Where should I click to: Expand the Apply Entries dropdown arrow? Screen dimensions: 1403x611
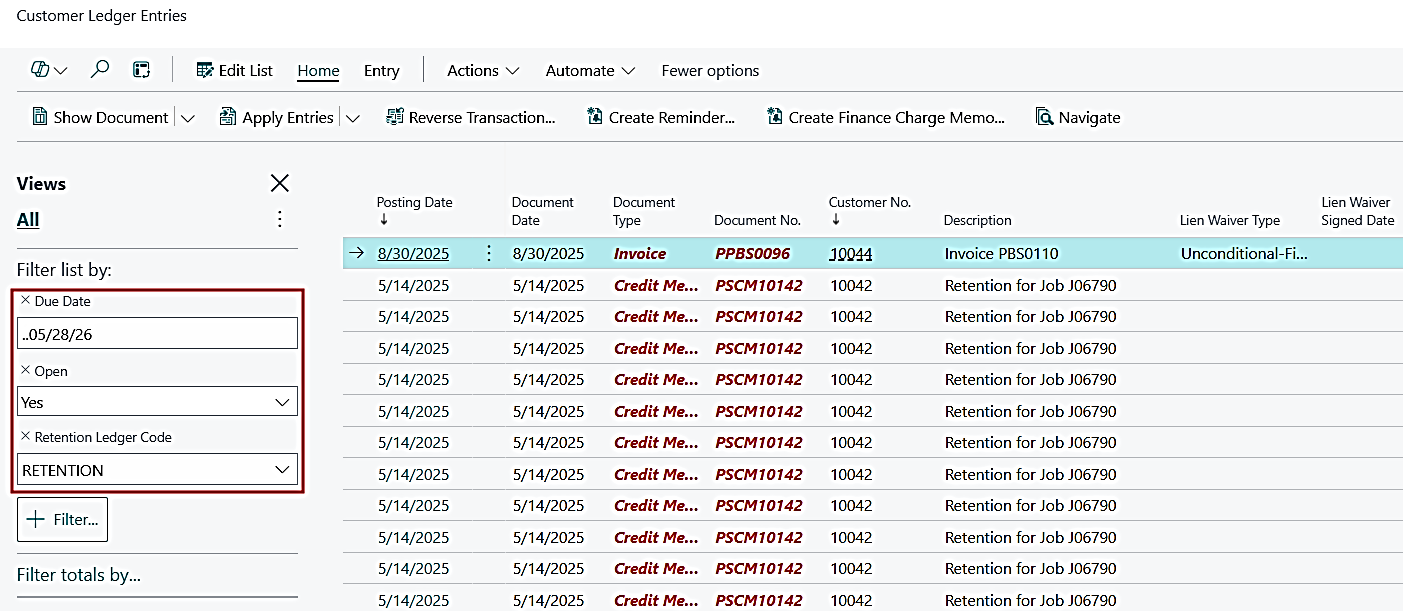coord(353,118)
